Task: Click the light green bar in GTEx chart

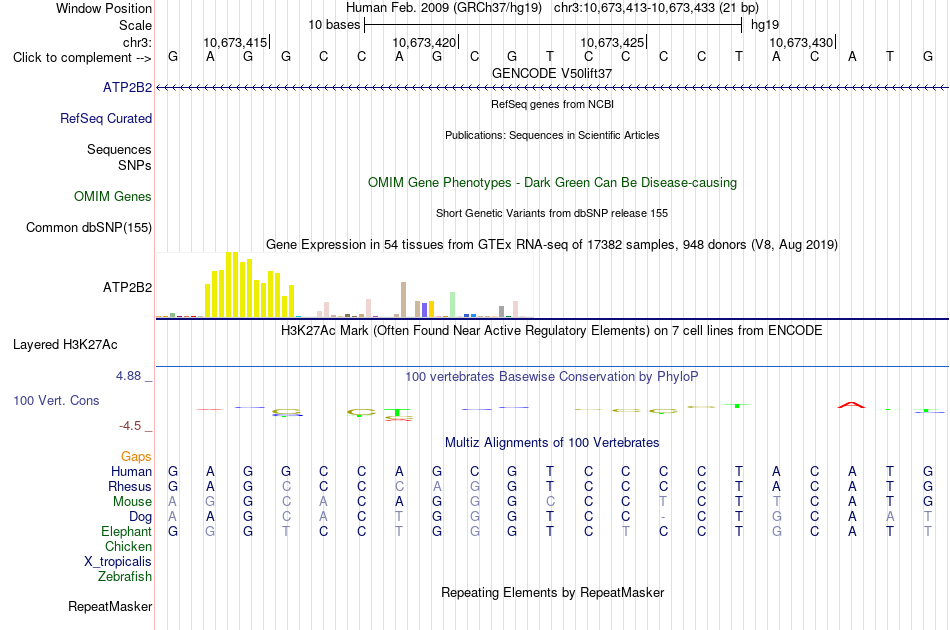Action: coord(453,305)
